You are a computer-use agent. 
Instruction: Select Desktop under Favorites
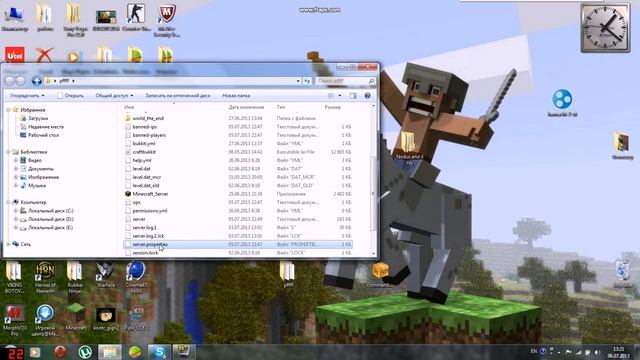coord(40,135)
